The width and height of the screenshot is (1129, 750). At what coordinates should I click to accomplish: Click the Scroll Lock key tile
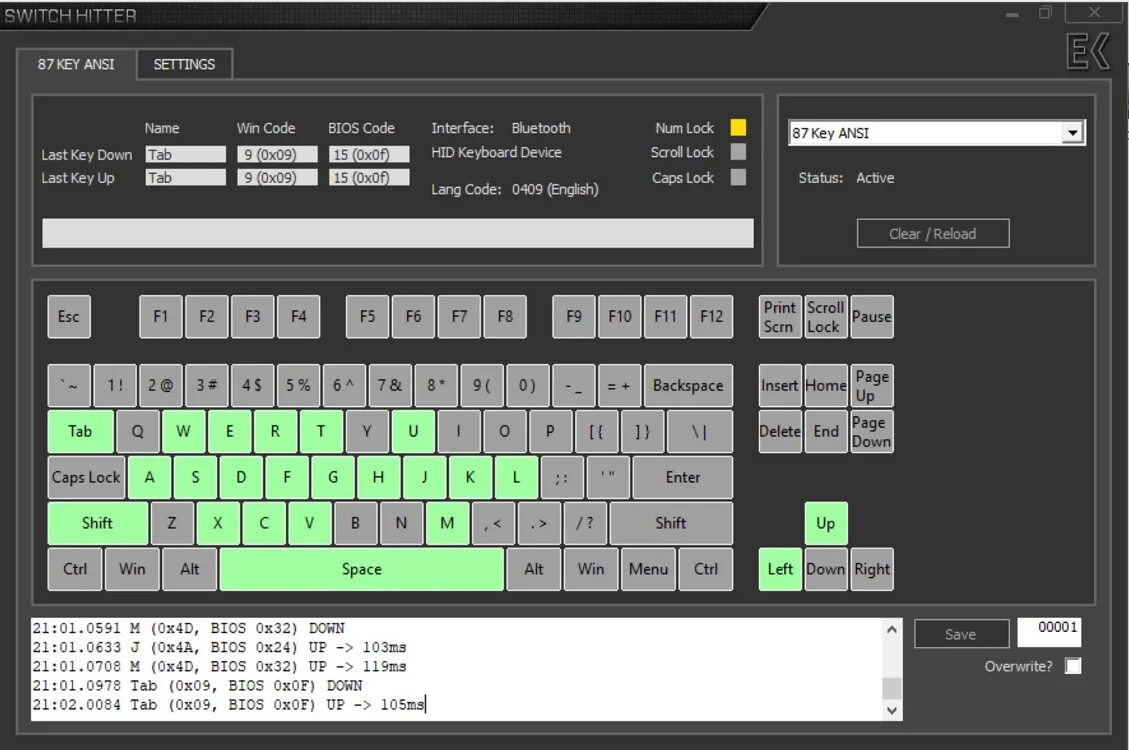825,317
